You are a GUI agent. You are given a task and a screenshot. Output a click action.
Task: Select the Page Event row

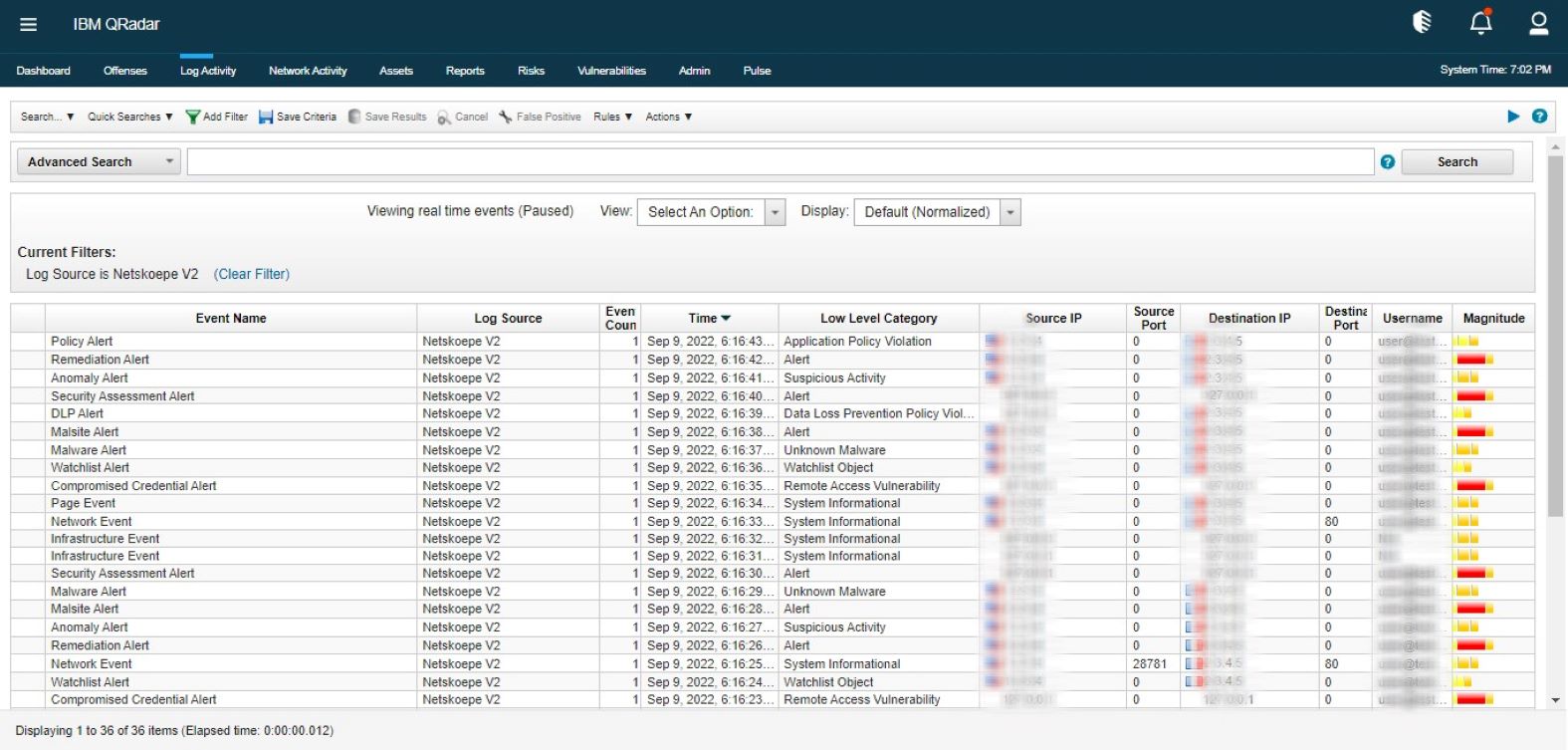click(773, 503)
